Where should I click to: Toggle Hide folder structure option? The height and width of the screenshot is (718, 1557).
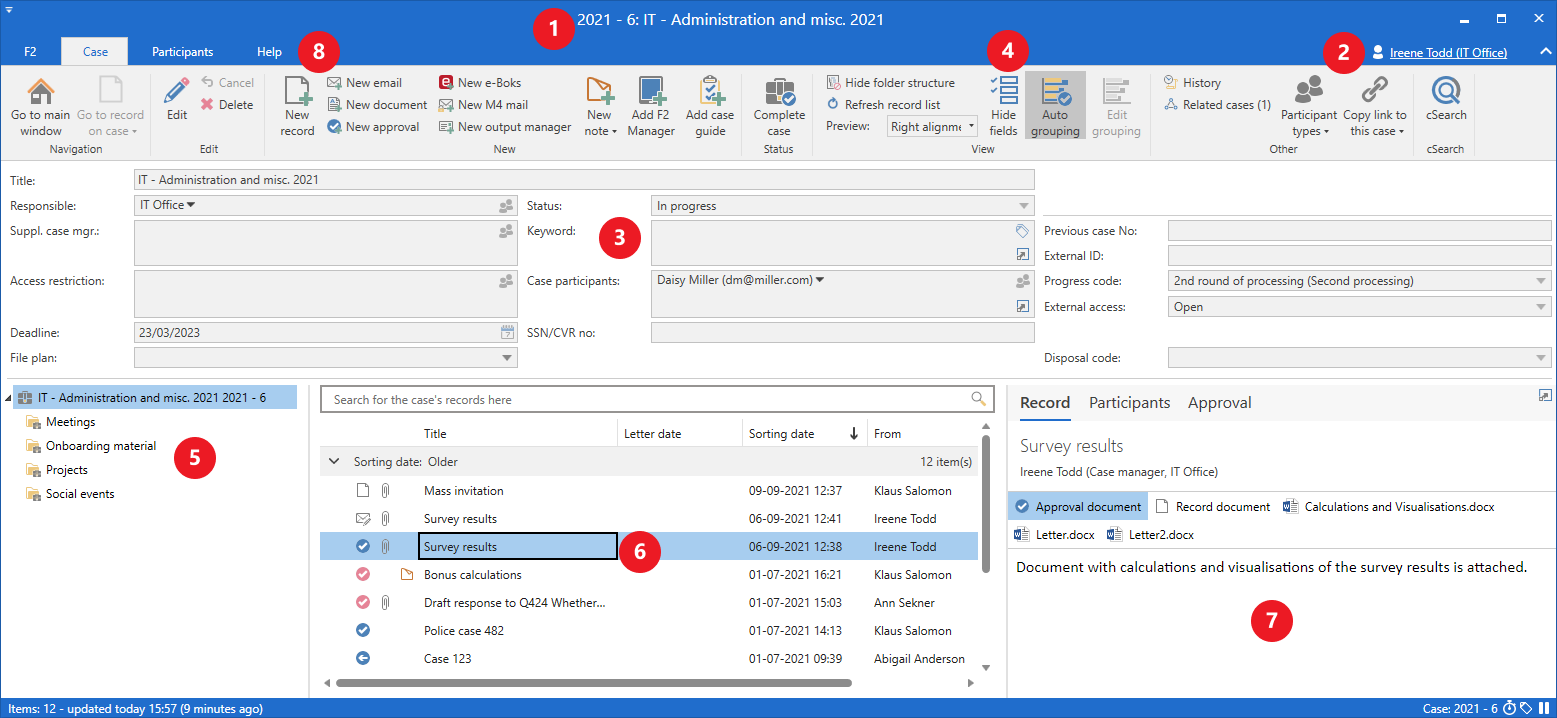coord(890,83)
